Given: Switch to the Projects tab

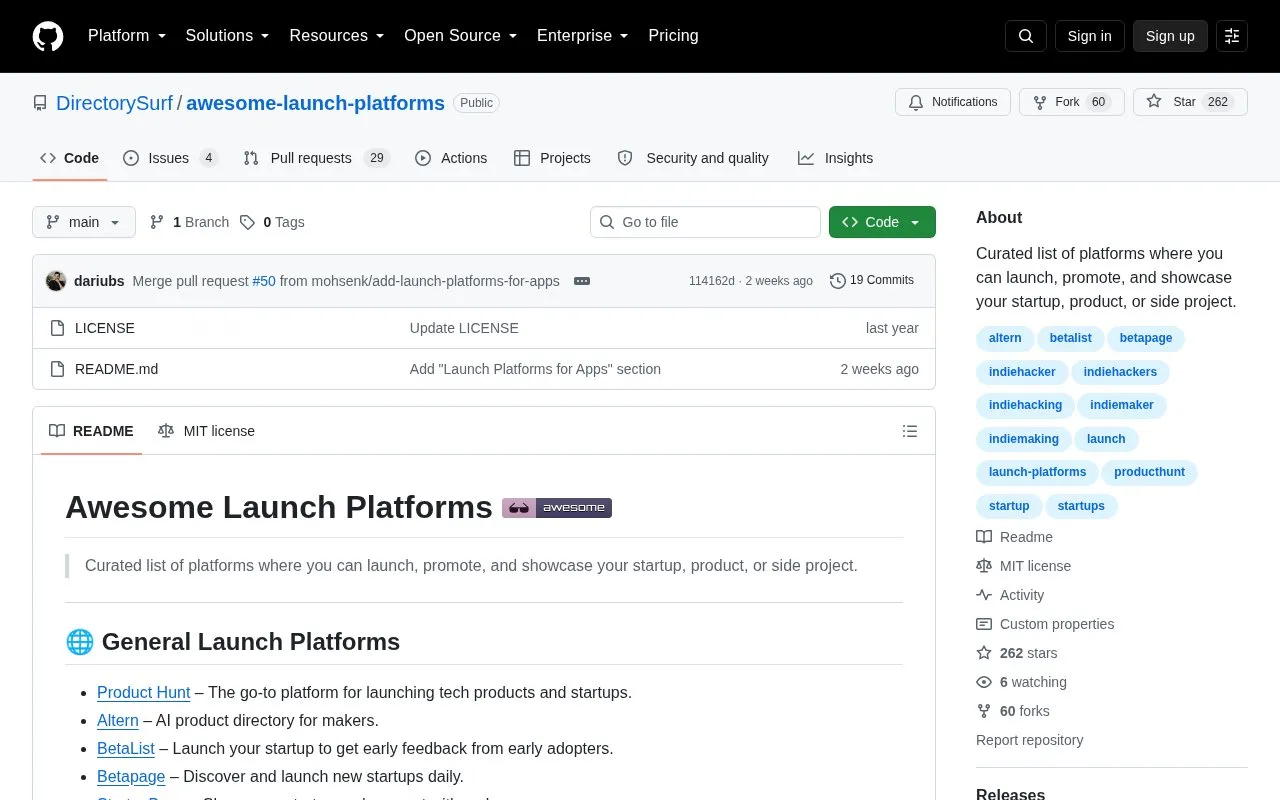Looking at the screenshot, I should tap(552, 158).
